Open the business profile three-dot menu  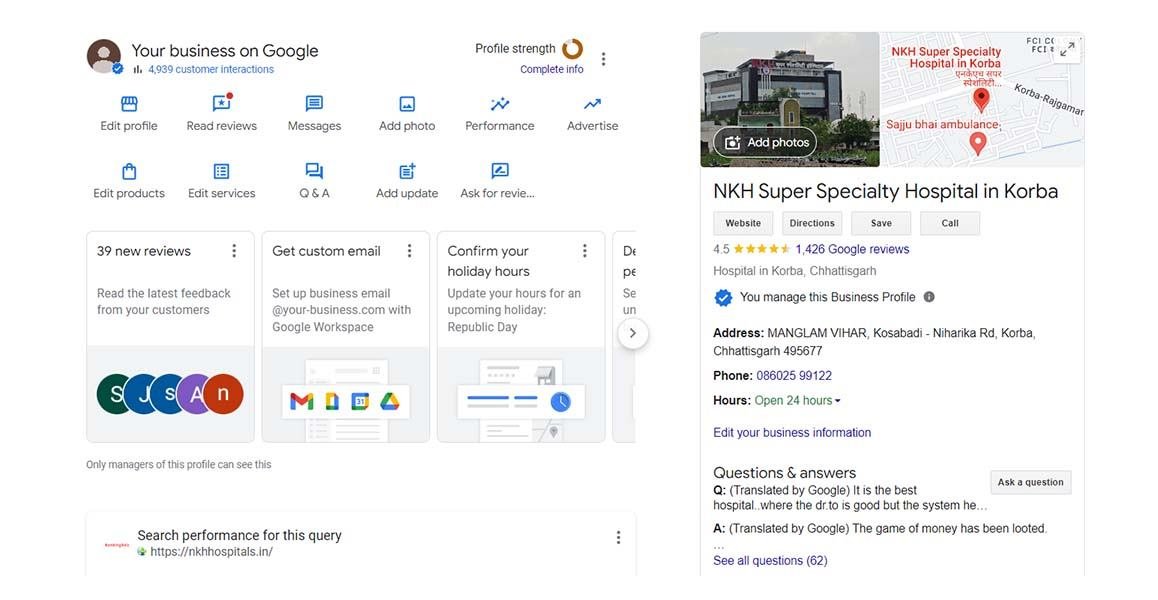pos(604,59)
